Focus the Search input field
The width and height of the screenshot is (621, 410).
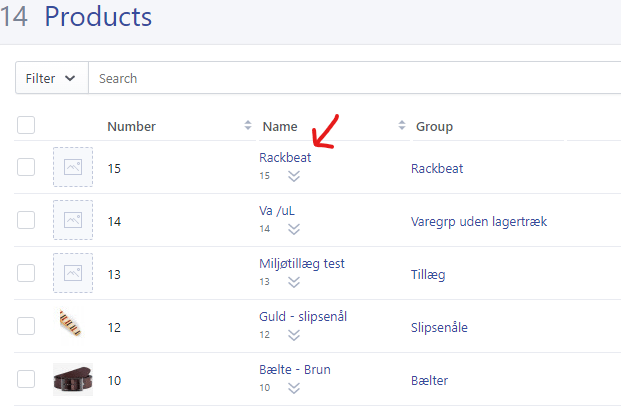click(354, 78)
